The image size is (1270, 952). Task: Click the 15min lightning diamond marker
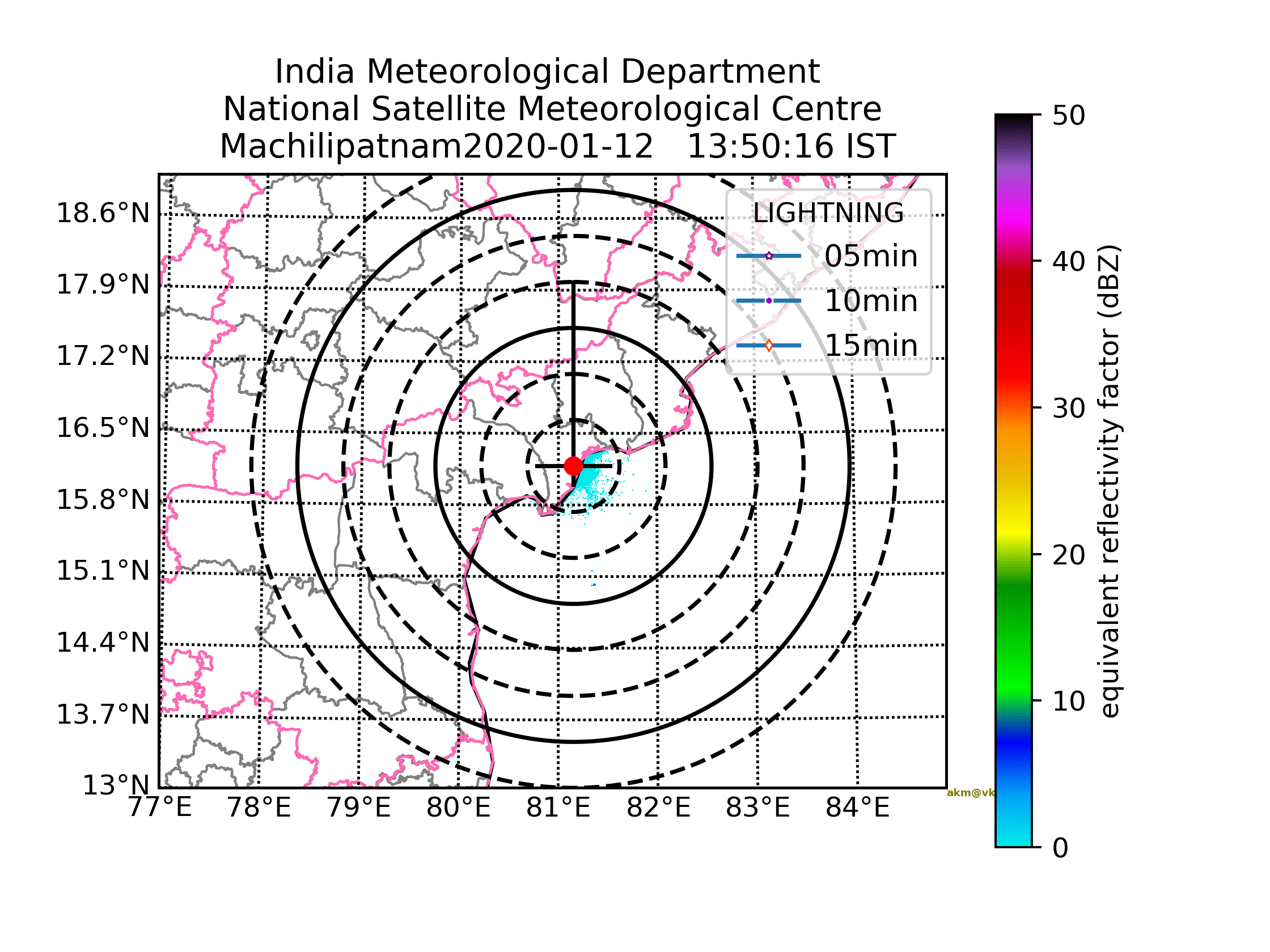point(769,346)
